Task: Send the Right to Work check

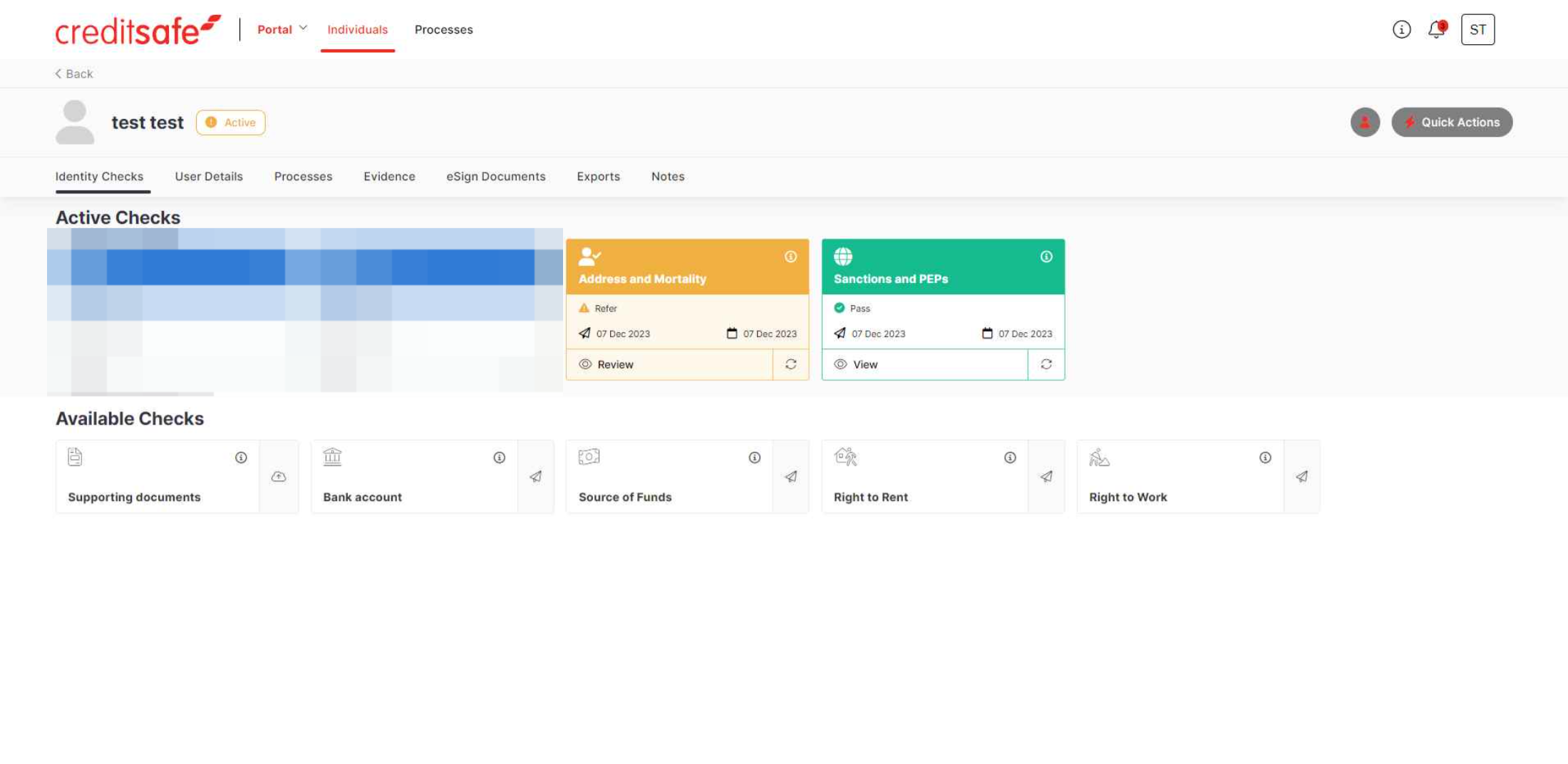Action: (x=1301, y=477)
